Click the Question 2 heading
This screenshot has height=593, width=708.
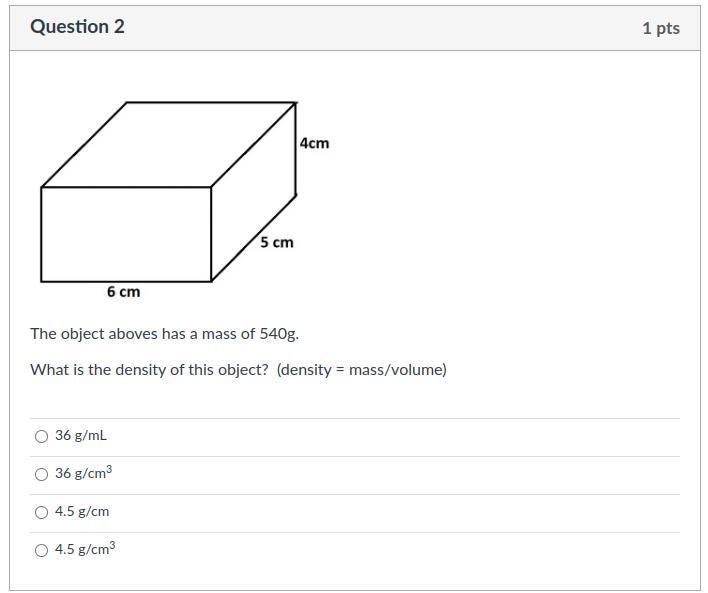pyautogui.click(x=77, y=27)
